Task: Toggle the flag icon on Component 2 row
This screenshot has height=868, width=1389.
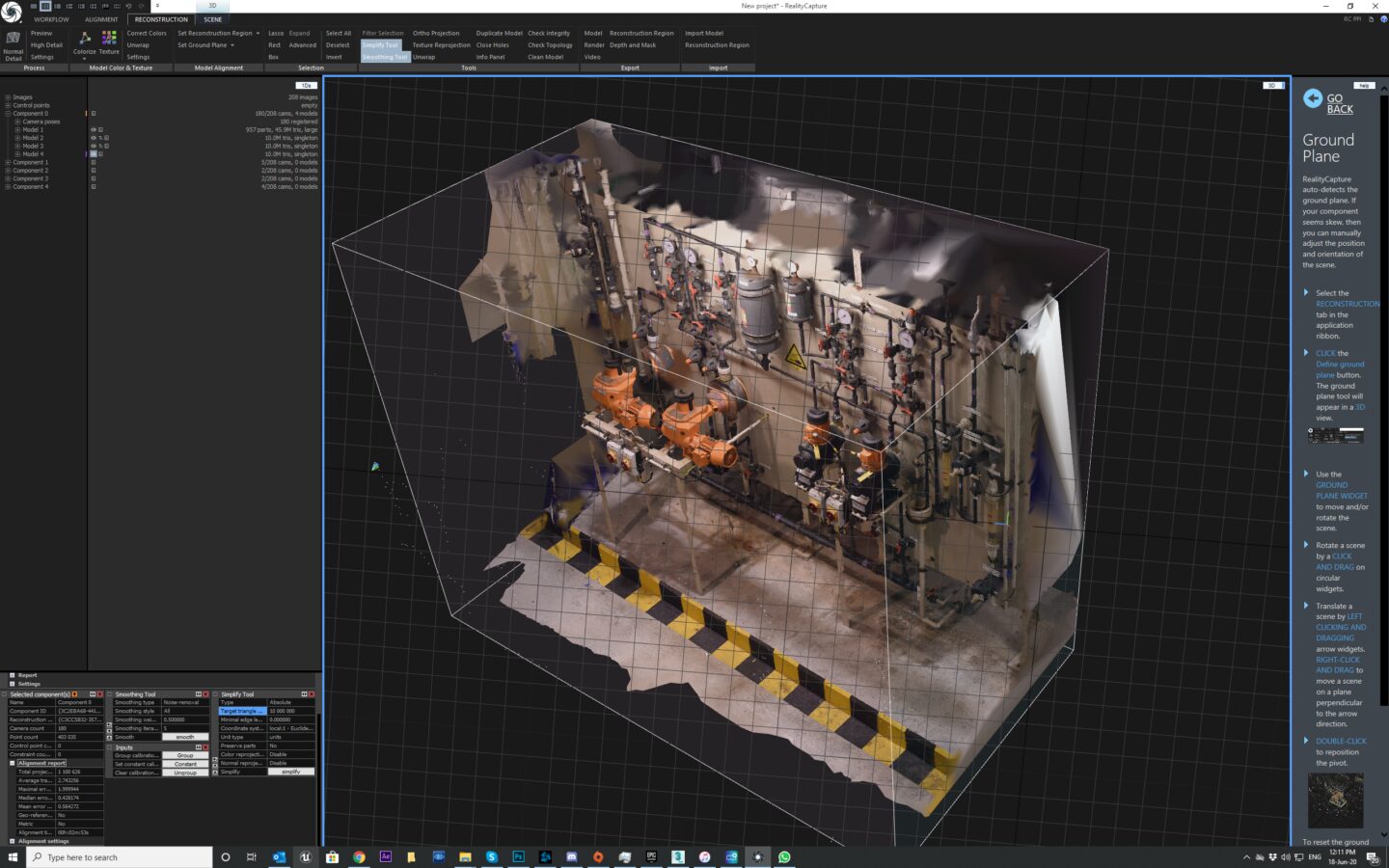Action: (94, 171)
